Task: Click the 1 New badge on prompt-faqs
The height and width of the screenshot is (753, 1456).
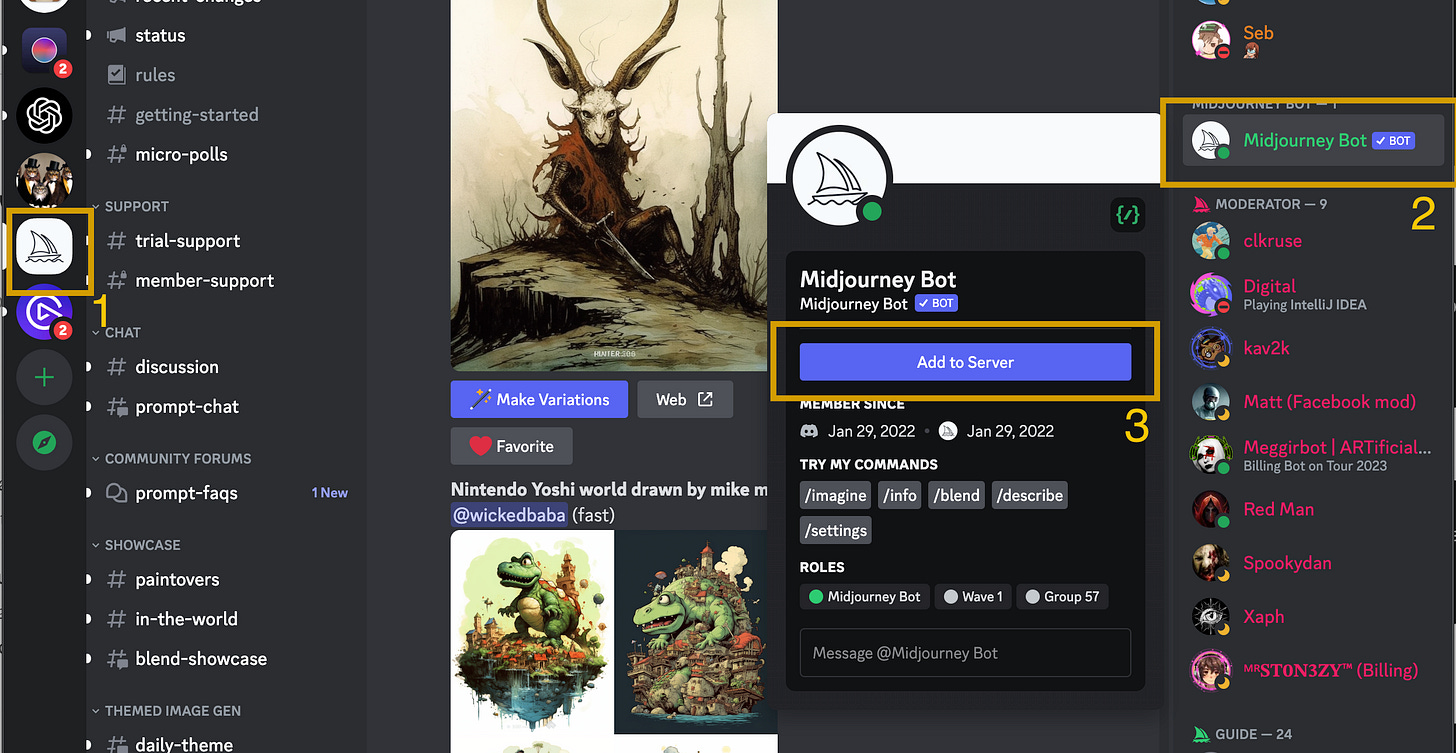Action: point(329,493)
